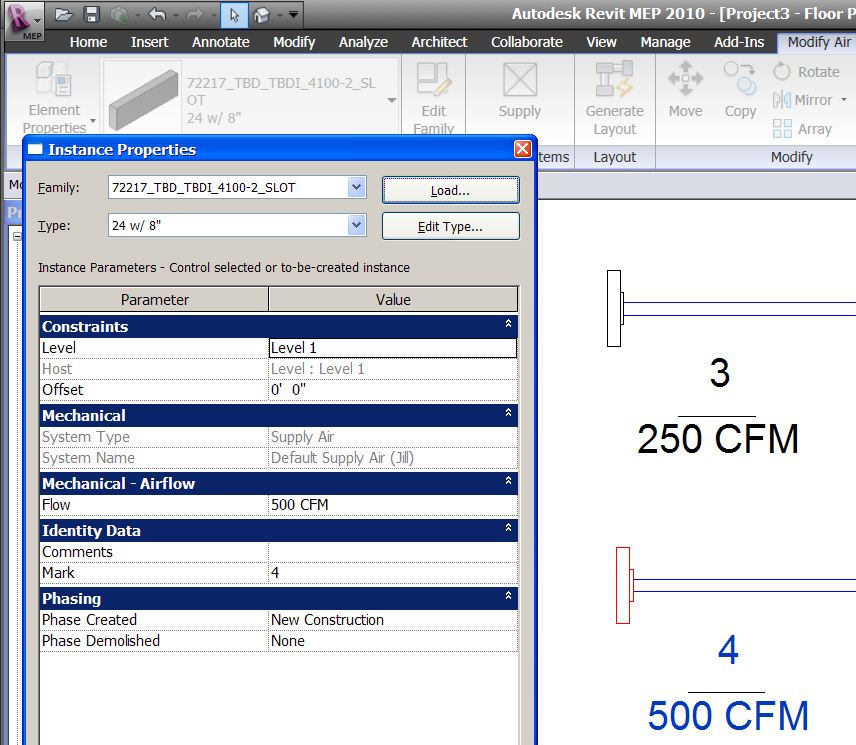Collapse the project browser tree node
The height and width of the screenshot is (745, 856).
(17, 236)
